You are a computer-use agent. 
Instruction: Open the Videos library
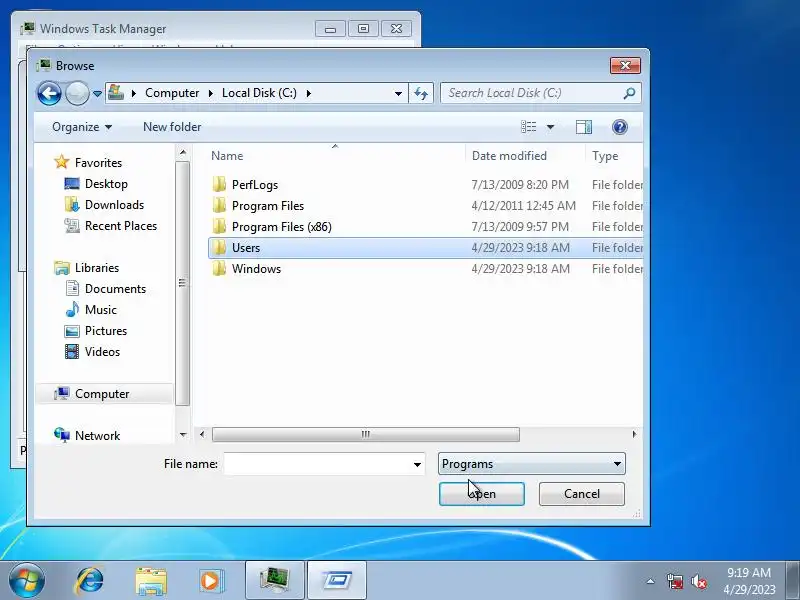click(102, 352)
